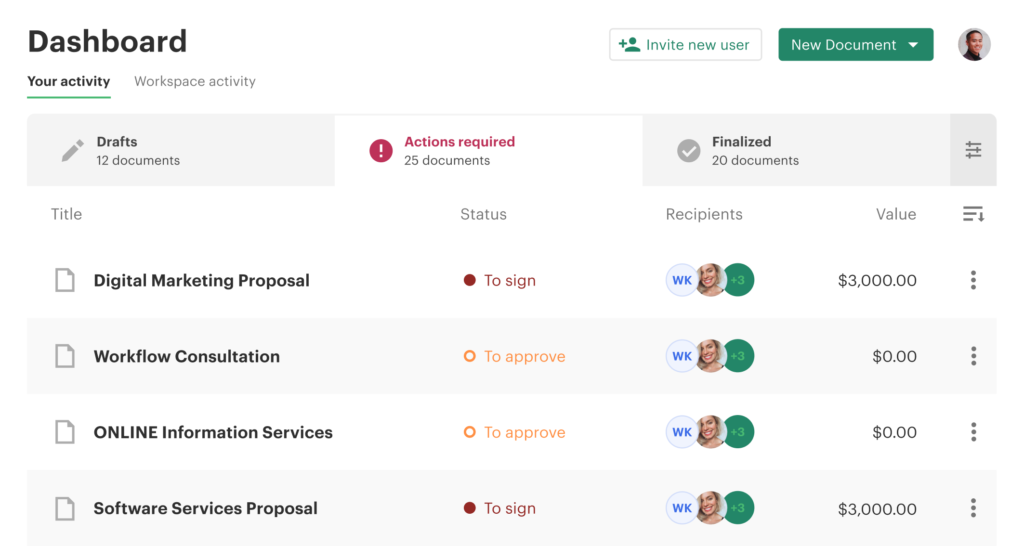
Task: Select the Actions required tab
Action: point(488,151)
